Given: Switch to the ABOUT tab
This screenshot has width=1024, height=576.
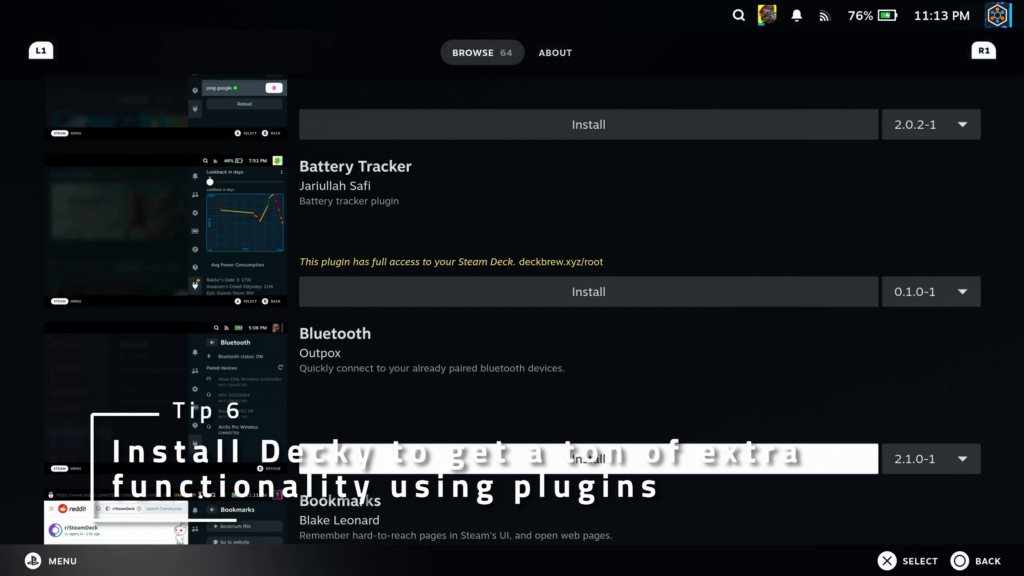Looking at the screenshot, I should pos(555,53).
